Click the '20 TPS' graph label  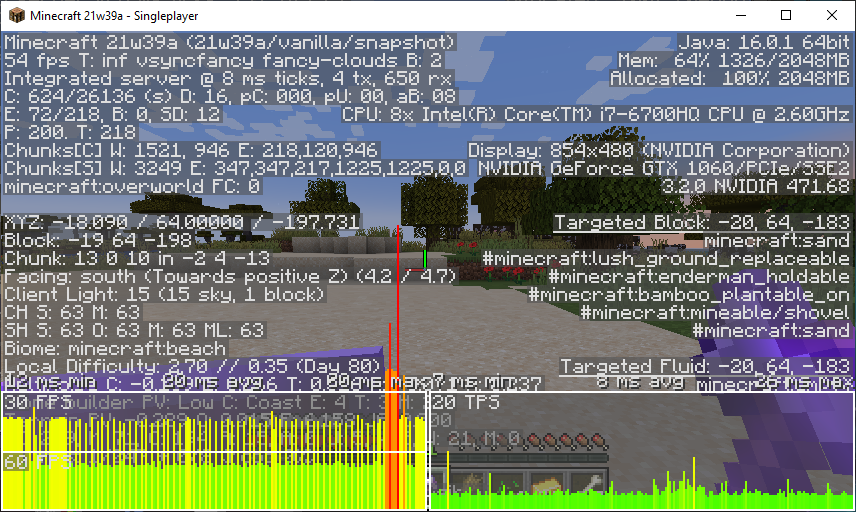point(466,402)
